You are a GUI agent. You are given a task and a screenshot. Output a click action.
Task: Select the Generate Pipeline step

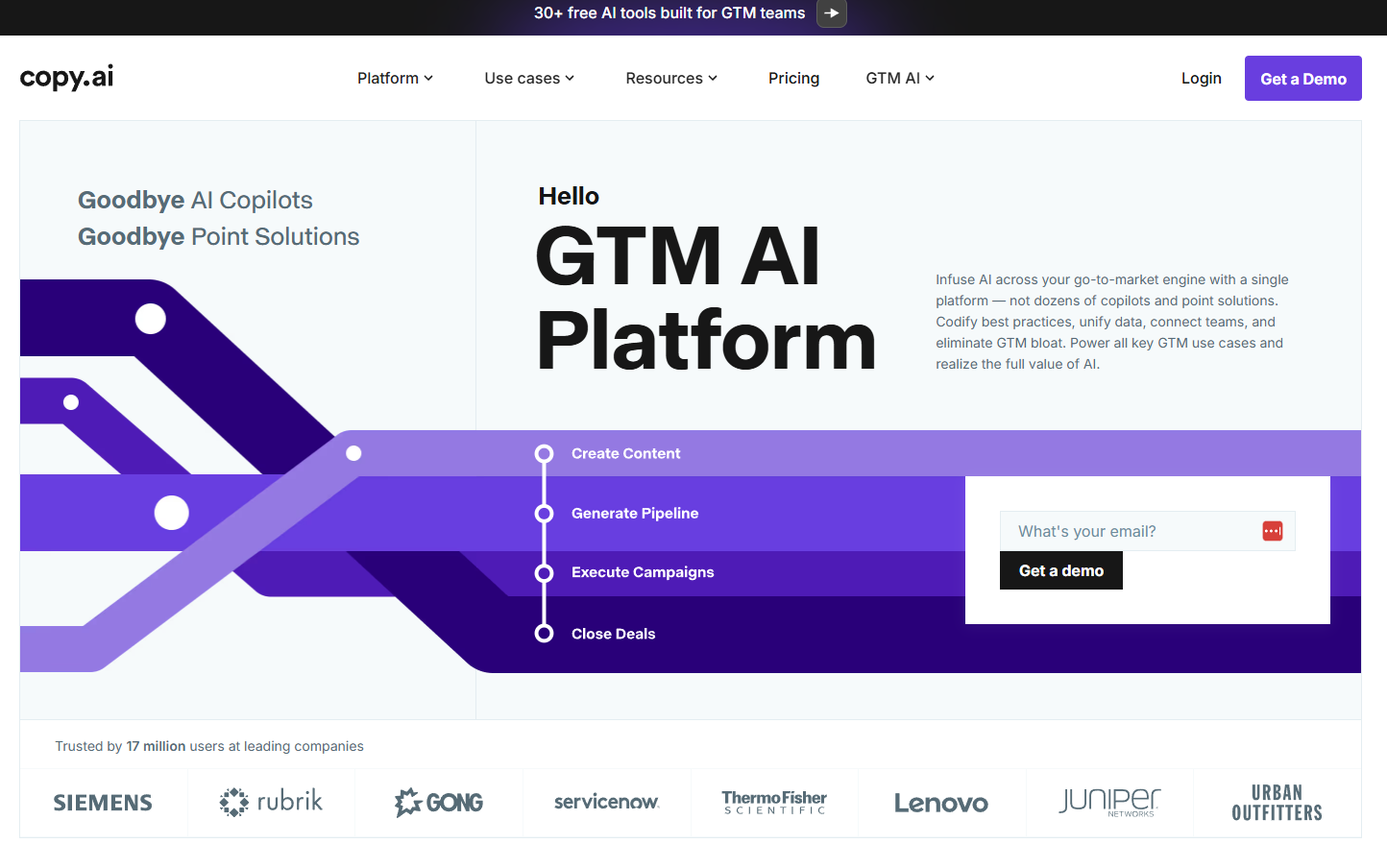tap(634, 514)
